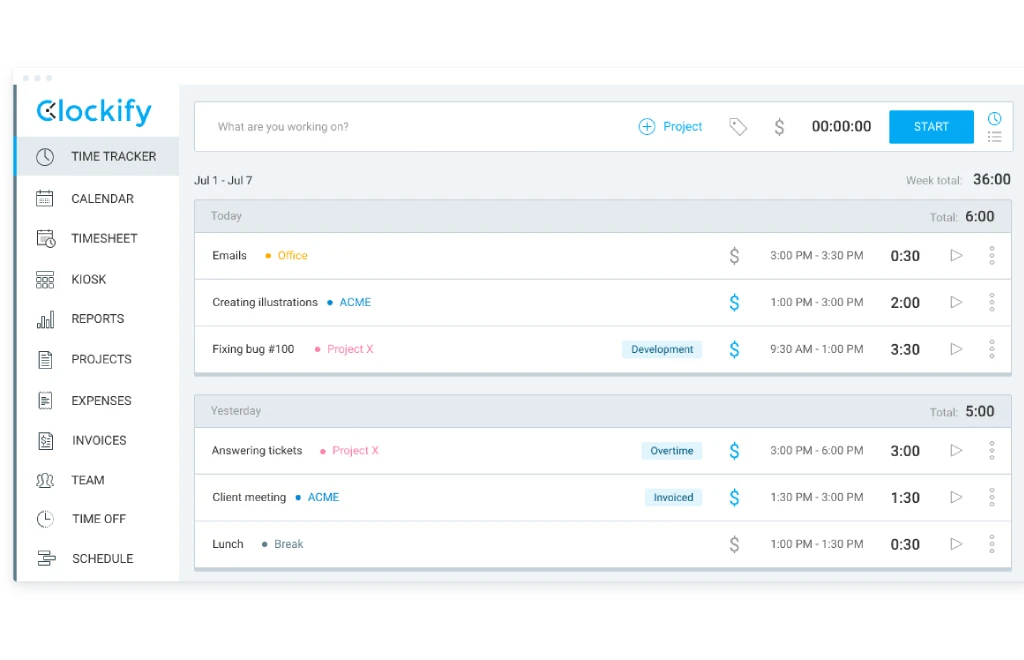
Task: Click the tag icon in the timer bar
Action: [x=738, y=127]
